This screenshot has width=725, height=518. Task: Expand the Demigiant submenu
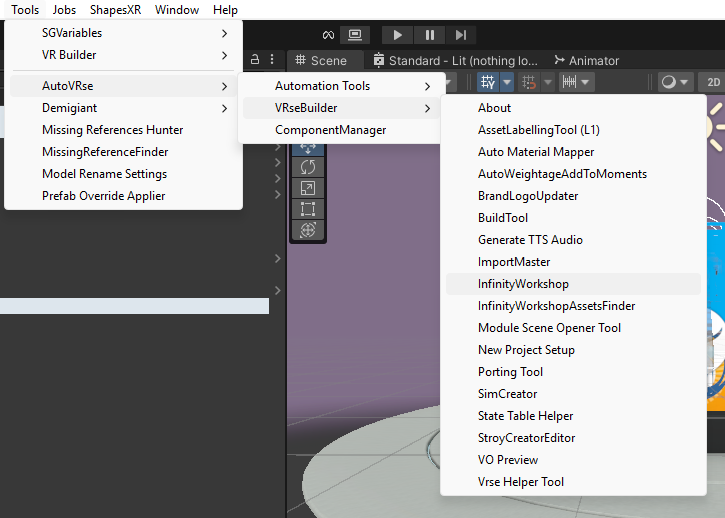[x=123, y=108]
